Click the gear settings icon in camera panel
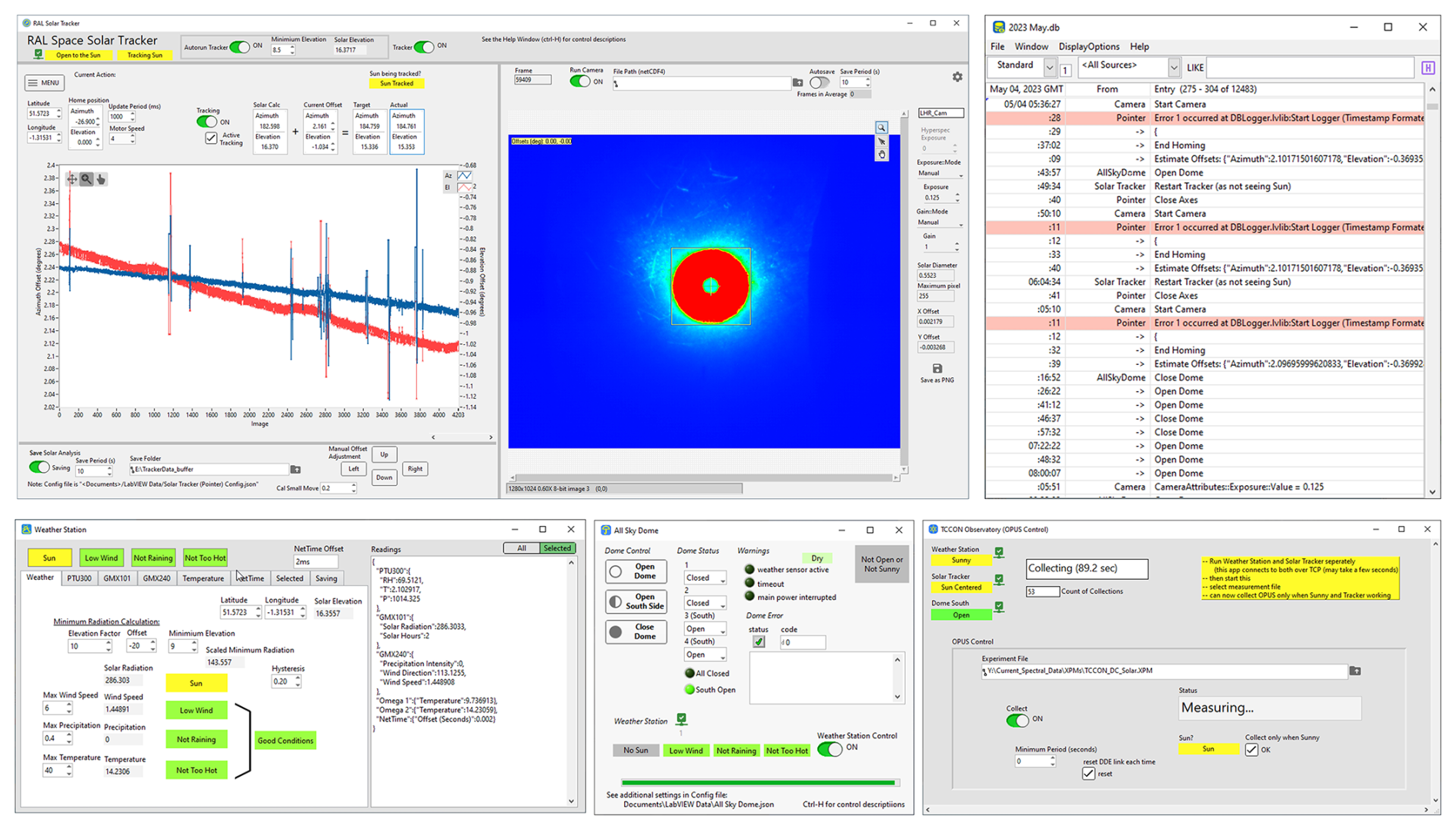The width and height of the screenshot is (1456, 830). pyautogui.click(x=957, y=77)
